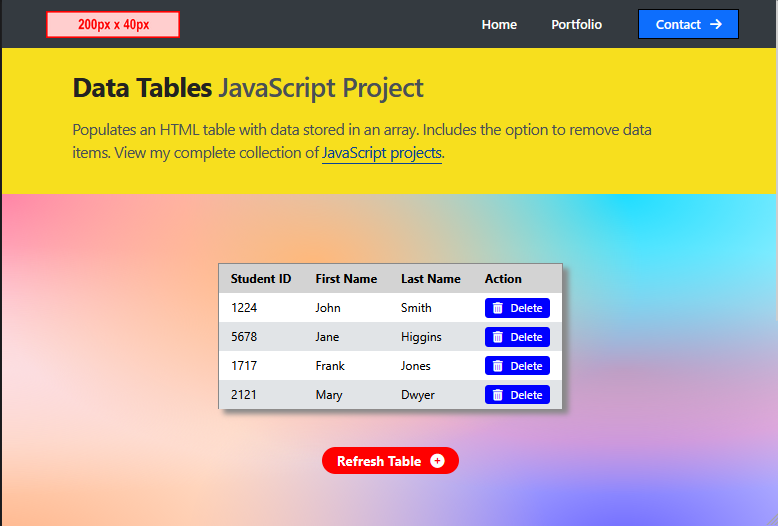Delete student 1717 using the Delete label
This screenshot has width=778, height=526.
526,366
